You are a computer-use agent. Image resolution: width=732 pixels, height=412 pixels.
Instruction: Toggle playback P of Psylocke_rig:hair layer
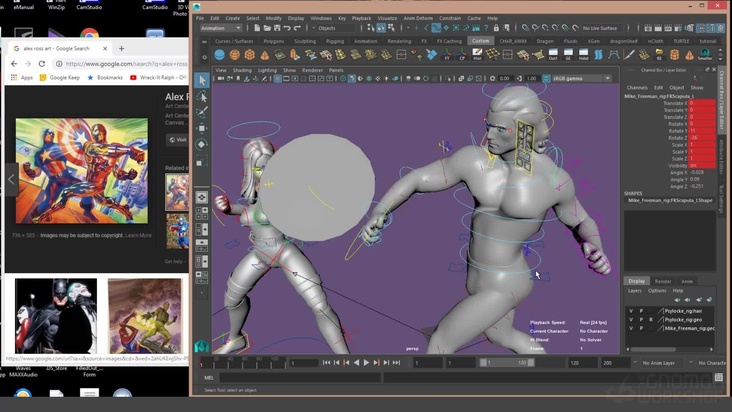pyautogui.click(x=641, y=311)
